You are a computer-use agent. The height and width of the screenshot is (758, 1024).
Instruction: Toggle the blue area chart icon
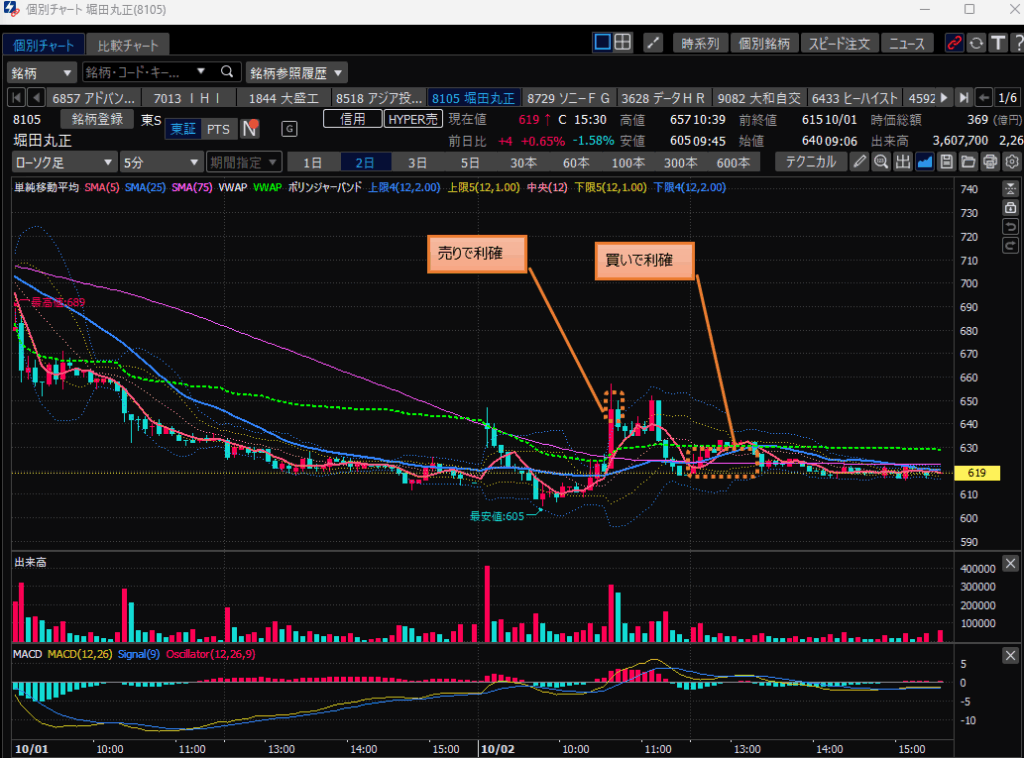coord(925,162)
